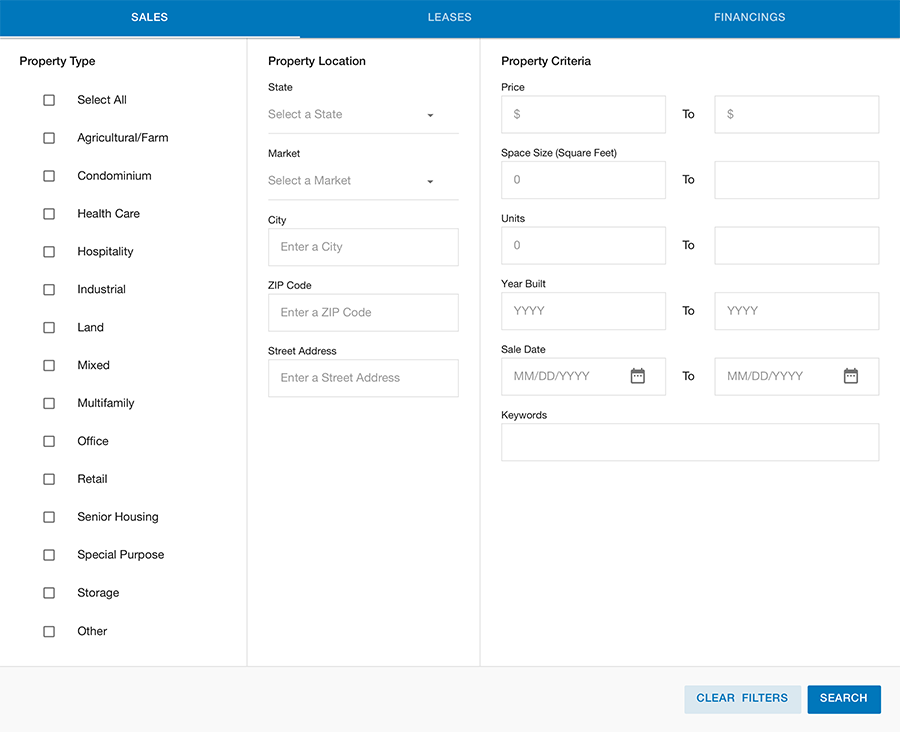The width and height of the screenshot is (900, 732).
Task: Open the Sale Date end calendar picker
Action: point(851,376)
